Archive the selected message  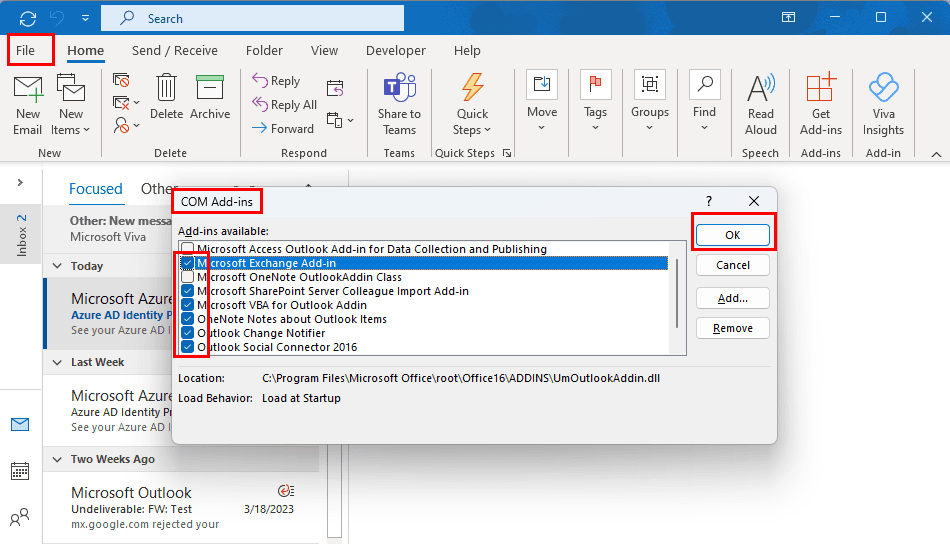tap(210, 97)
